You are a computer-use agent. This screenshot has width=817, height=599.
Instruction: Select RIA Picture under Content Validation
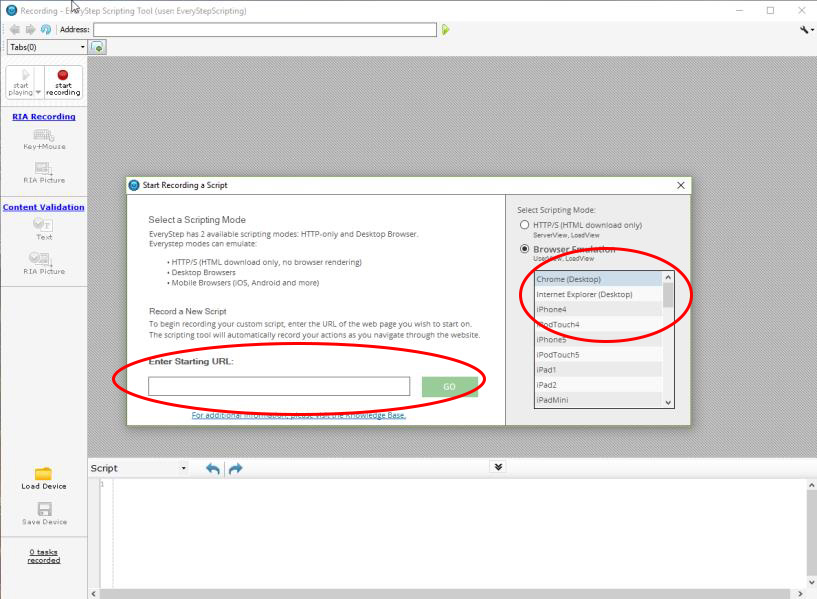[44, 263]
